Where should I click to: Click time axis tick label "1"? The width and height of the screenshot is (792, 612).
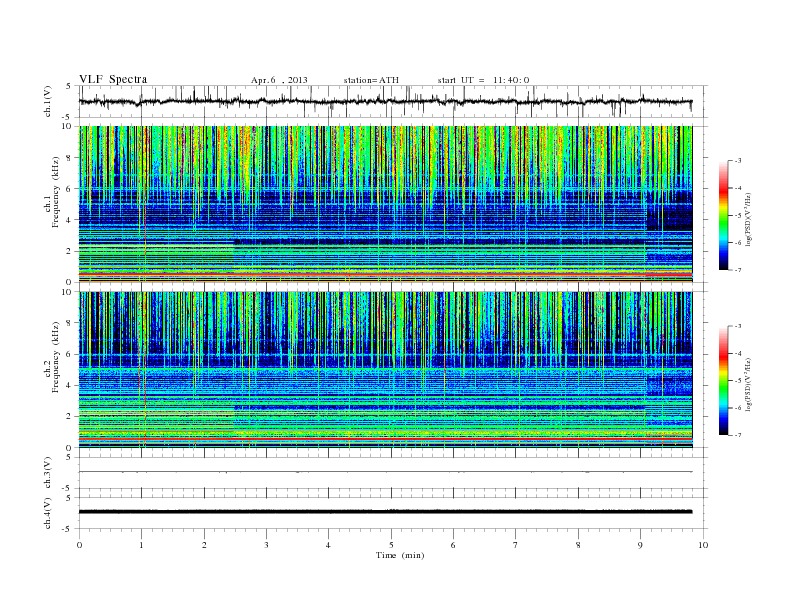click(141, 545)
